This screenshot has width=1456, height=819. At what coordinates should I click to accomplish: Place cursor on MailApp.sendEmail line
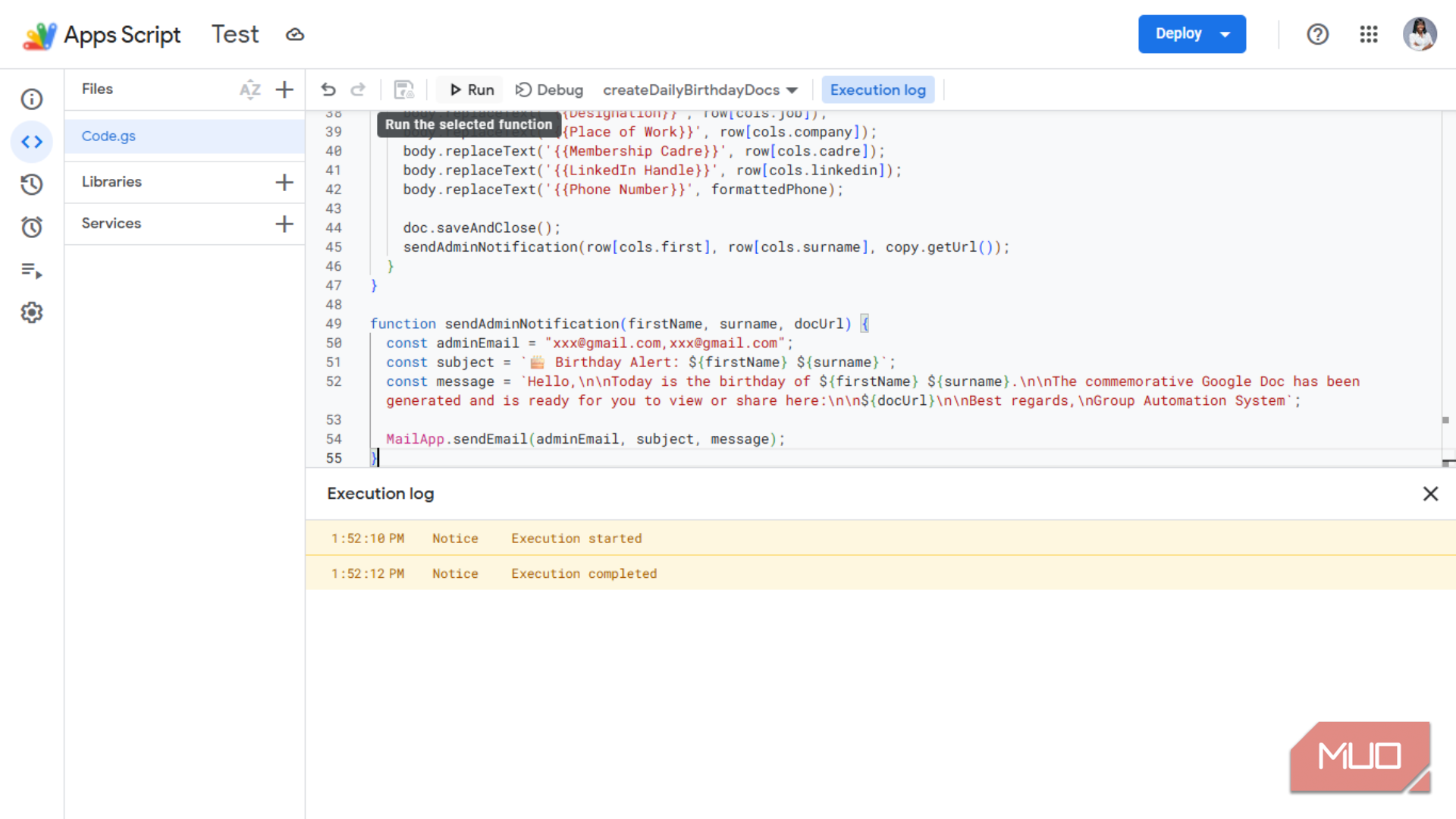[x=585, y=439]
